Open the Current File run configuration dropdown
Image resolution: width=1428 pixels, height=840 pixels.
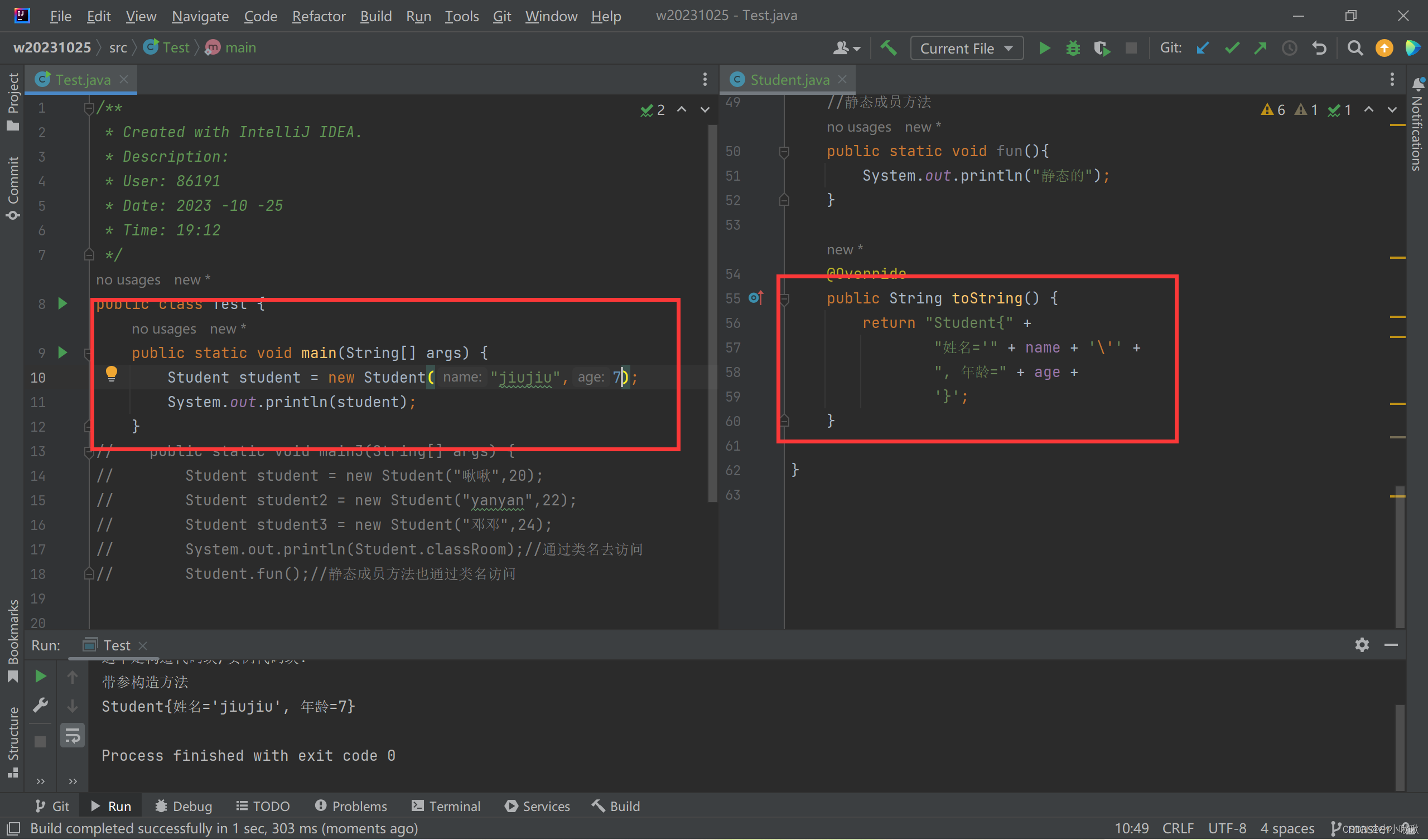pyautogui.click(x=966, y=48)
